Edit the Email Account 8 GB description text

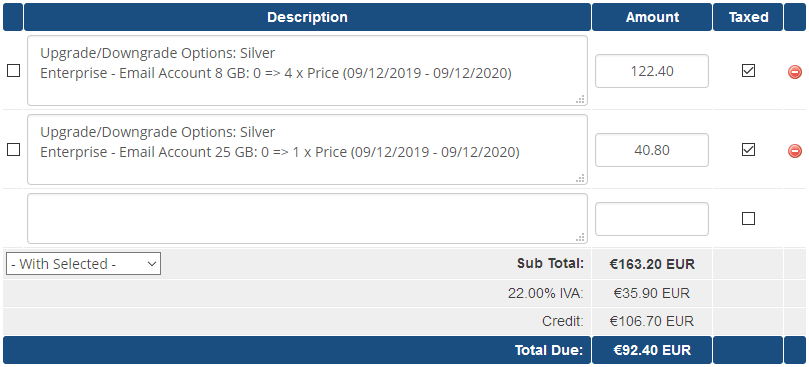pyautogui.click(x=308, y=71)
